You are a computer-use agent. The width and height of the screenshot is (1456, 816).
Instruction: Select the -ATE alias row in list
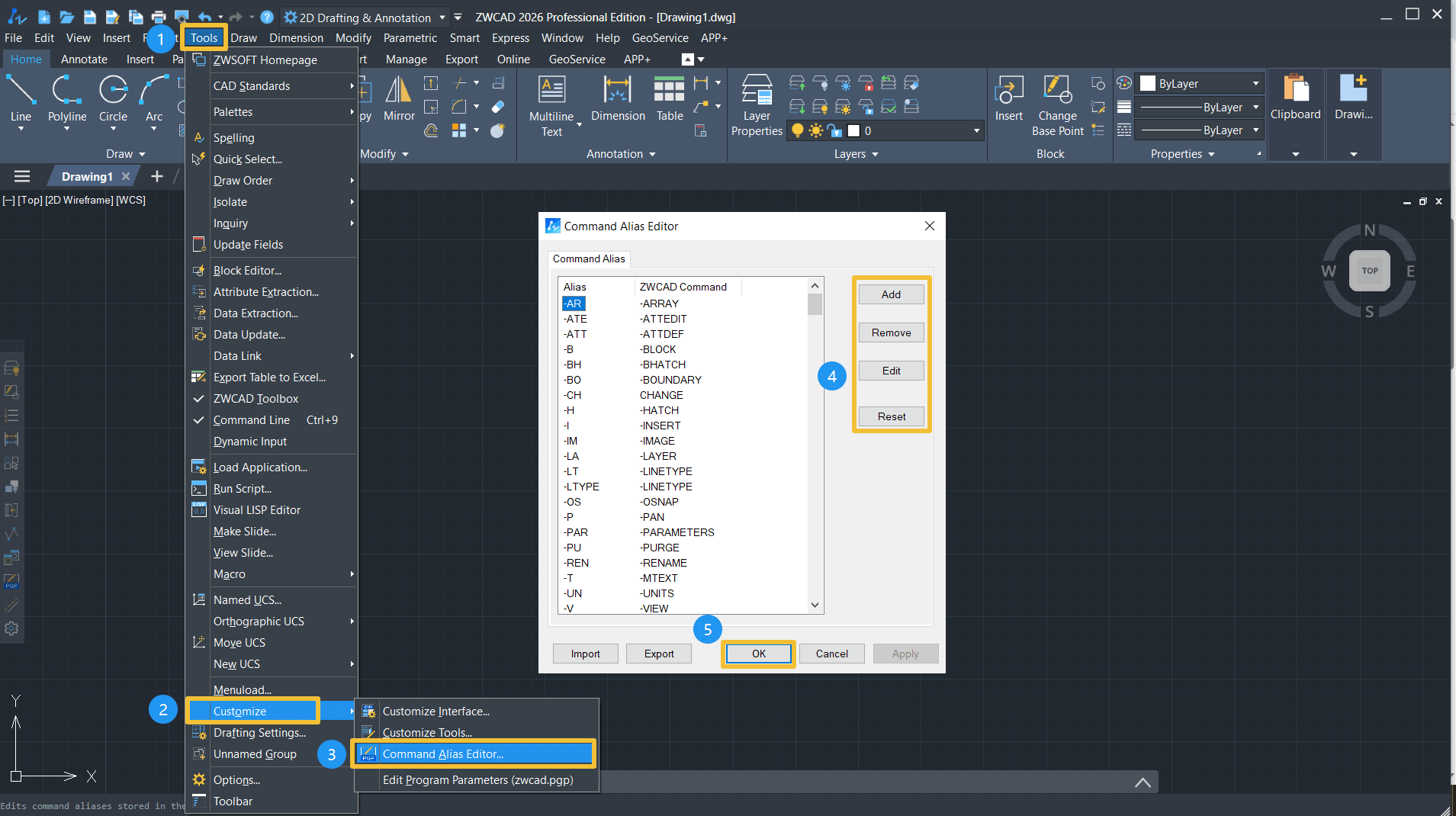tap(576, 319)
